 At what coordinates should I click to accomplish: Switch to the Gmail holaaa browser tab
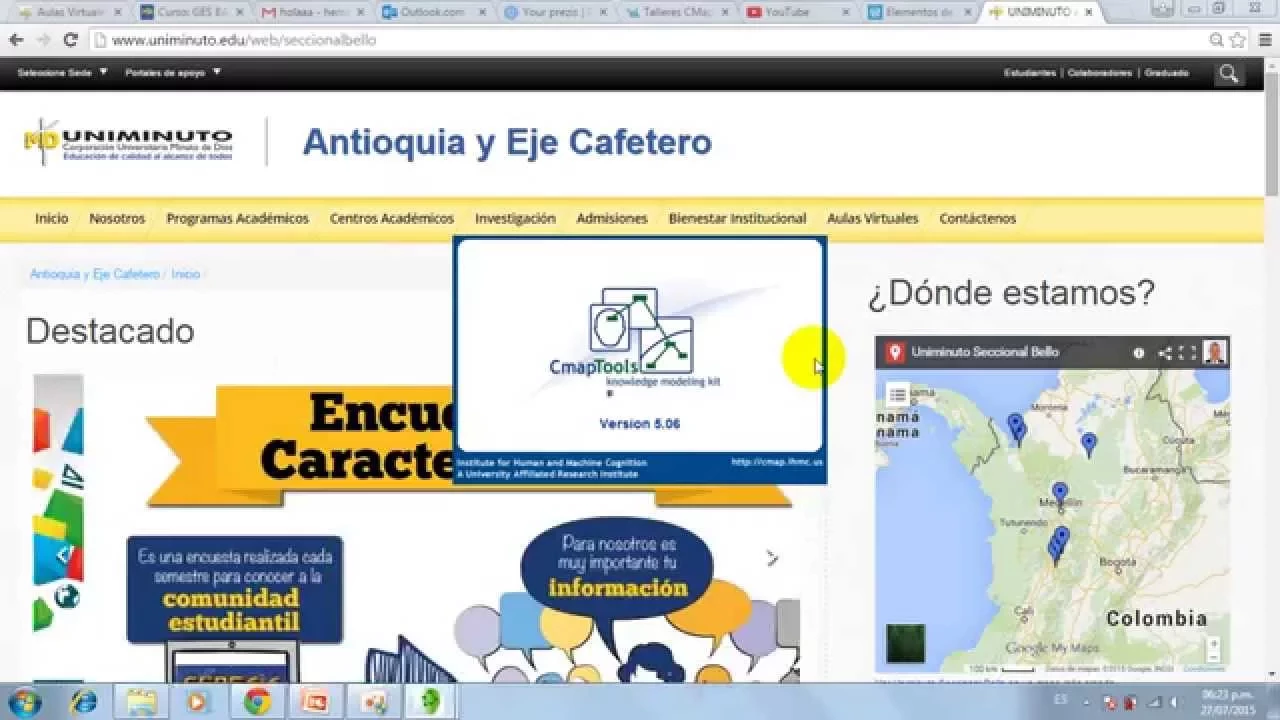(313, 12)
